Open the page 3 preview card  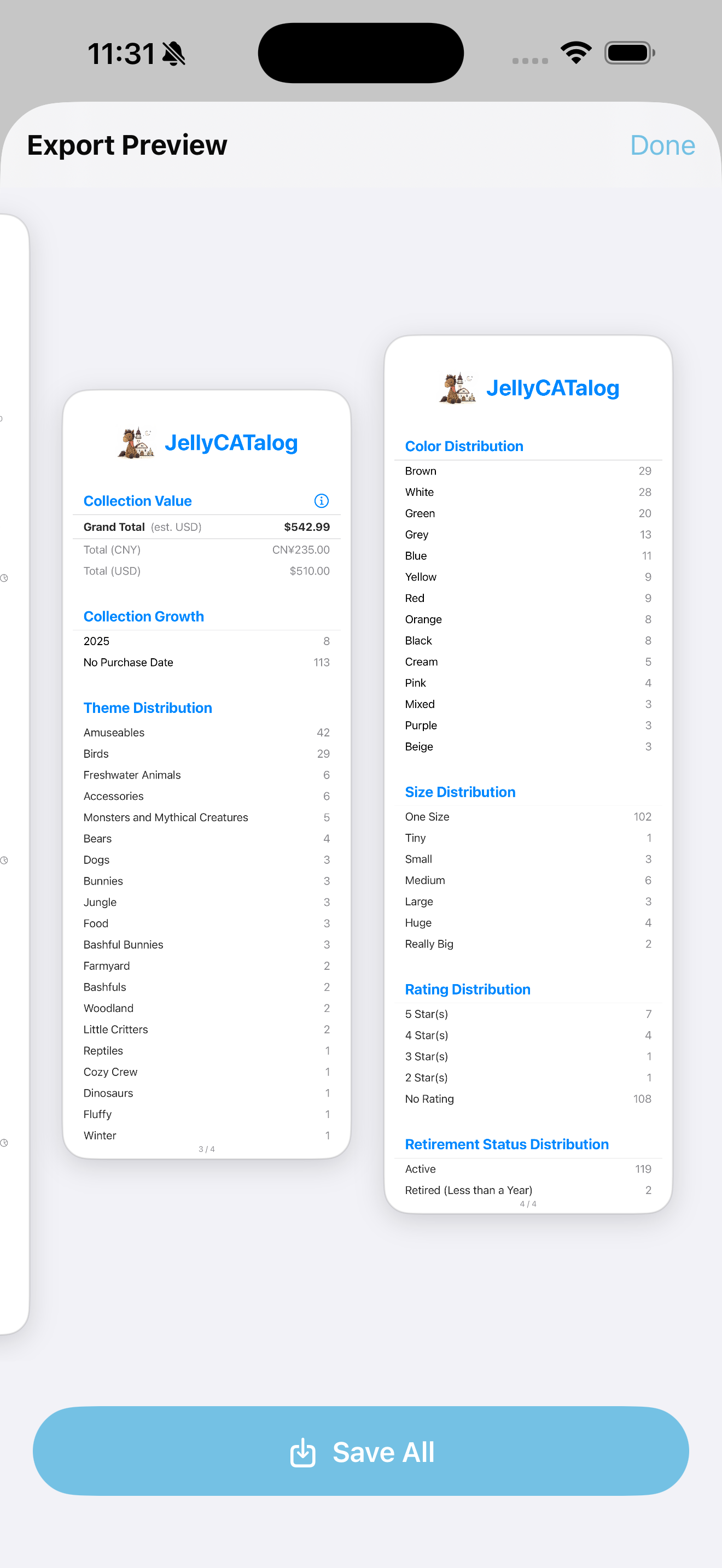tap(206, 773)
